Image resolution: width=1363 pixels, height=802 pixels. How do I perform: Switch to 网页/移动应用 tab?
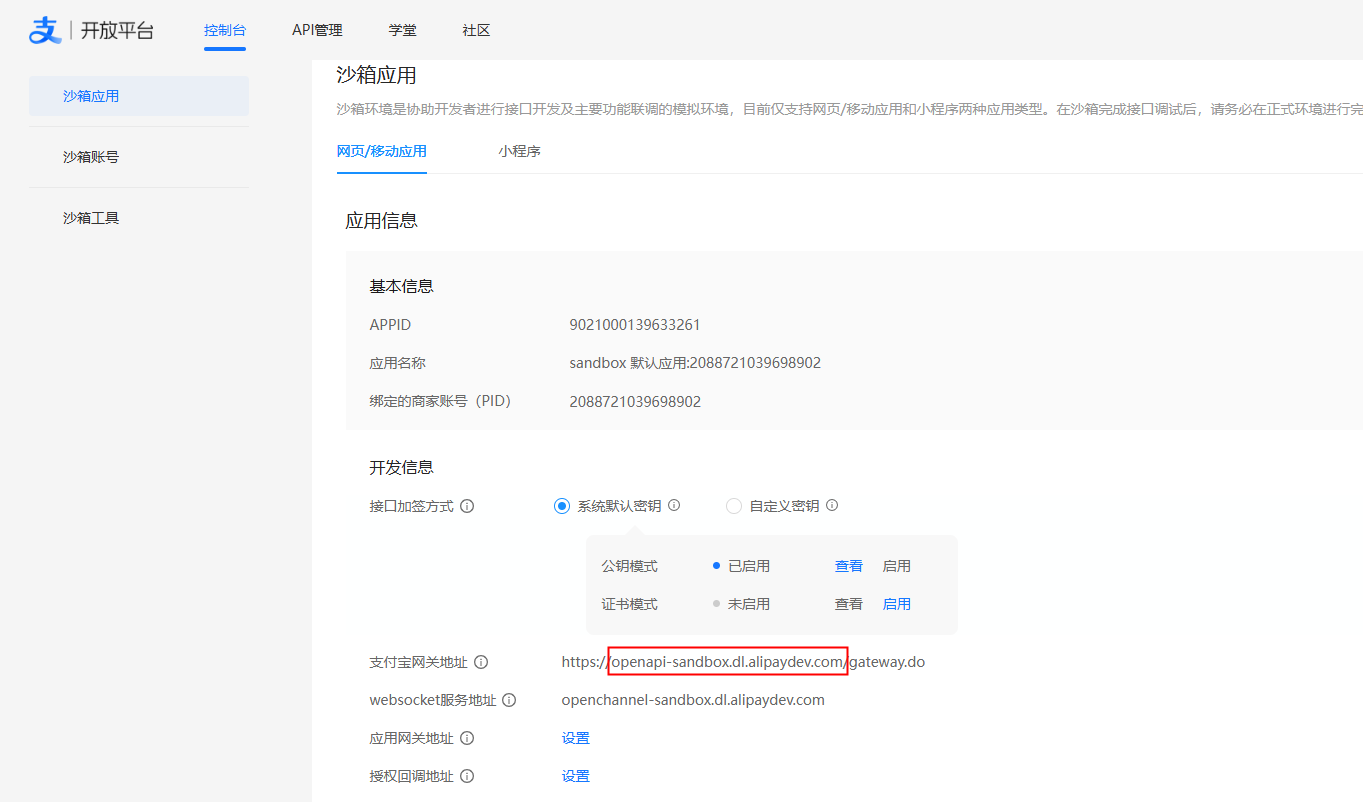382,152
